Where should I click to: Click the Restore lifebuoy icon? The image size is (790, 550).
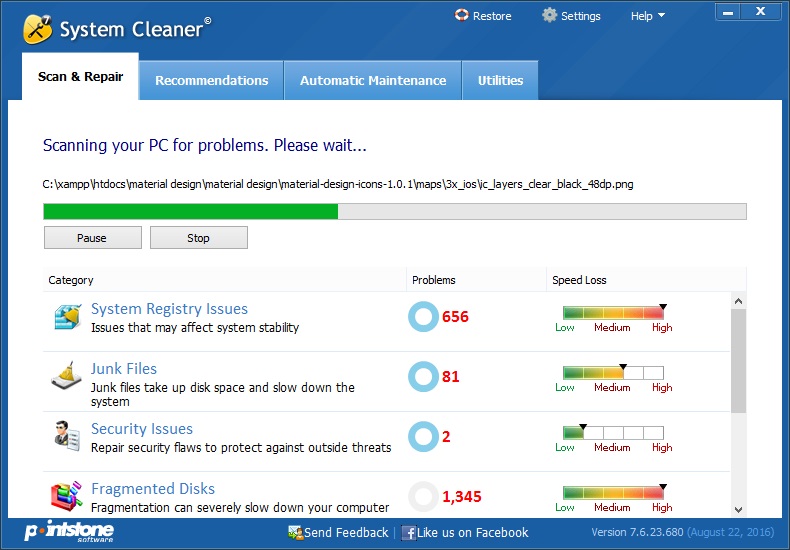point(461,15)
